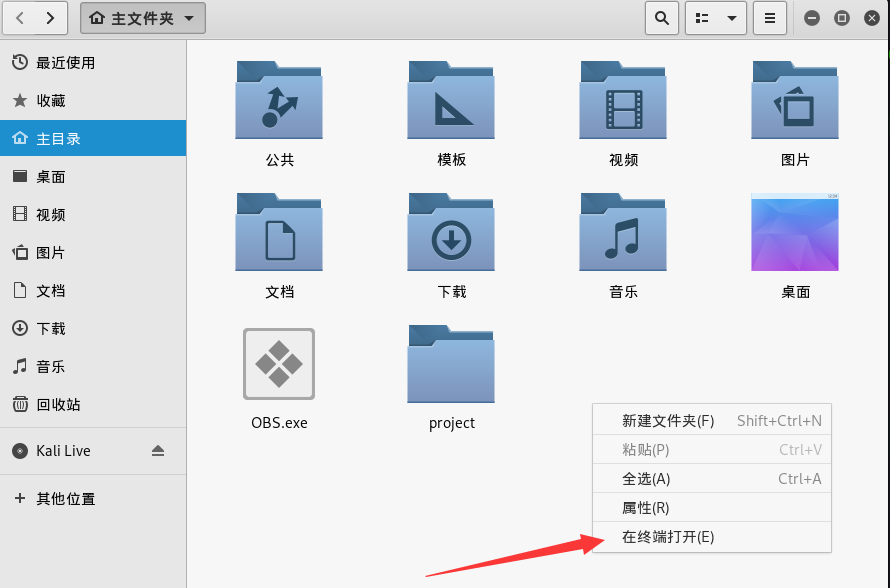The width and height of the screenshot is (890, 588).
Task: Choose 属性(R) from context menu
Action: pos(712,507)
